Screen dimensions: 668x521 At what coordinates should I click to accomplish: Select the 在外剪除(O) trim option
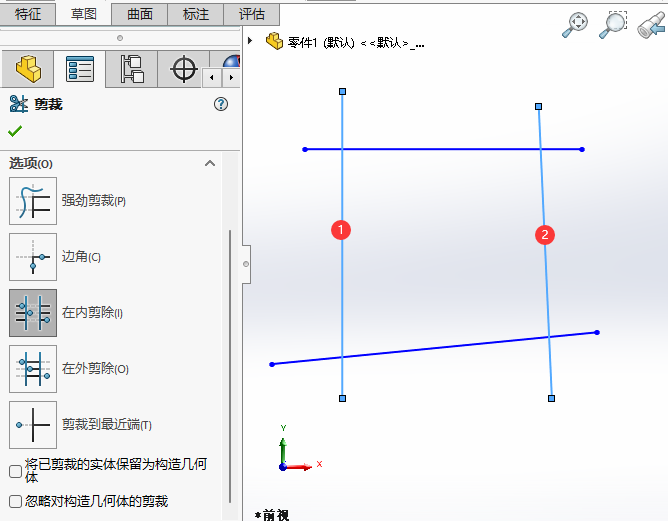pyautogui.click(x=33, y=369)
